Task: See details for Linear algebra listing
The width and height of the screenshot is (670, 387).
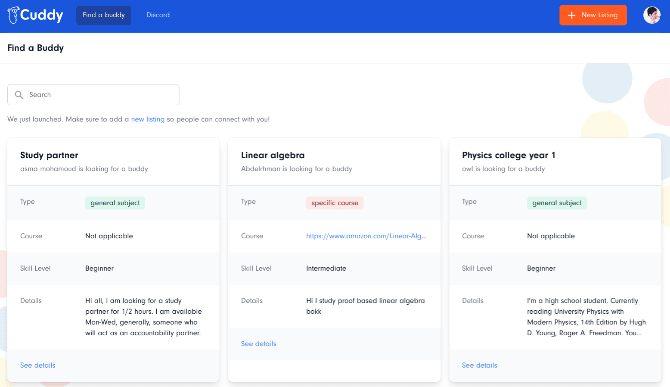Action: (x=259, y=343)
